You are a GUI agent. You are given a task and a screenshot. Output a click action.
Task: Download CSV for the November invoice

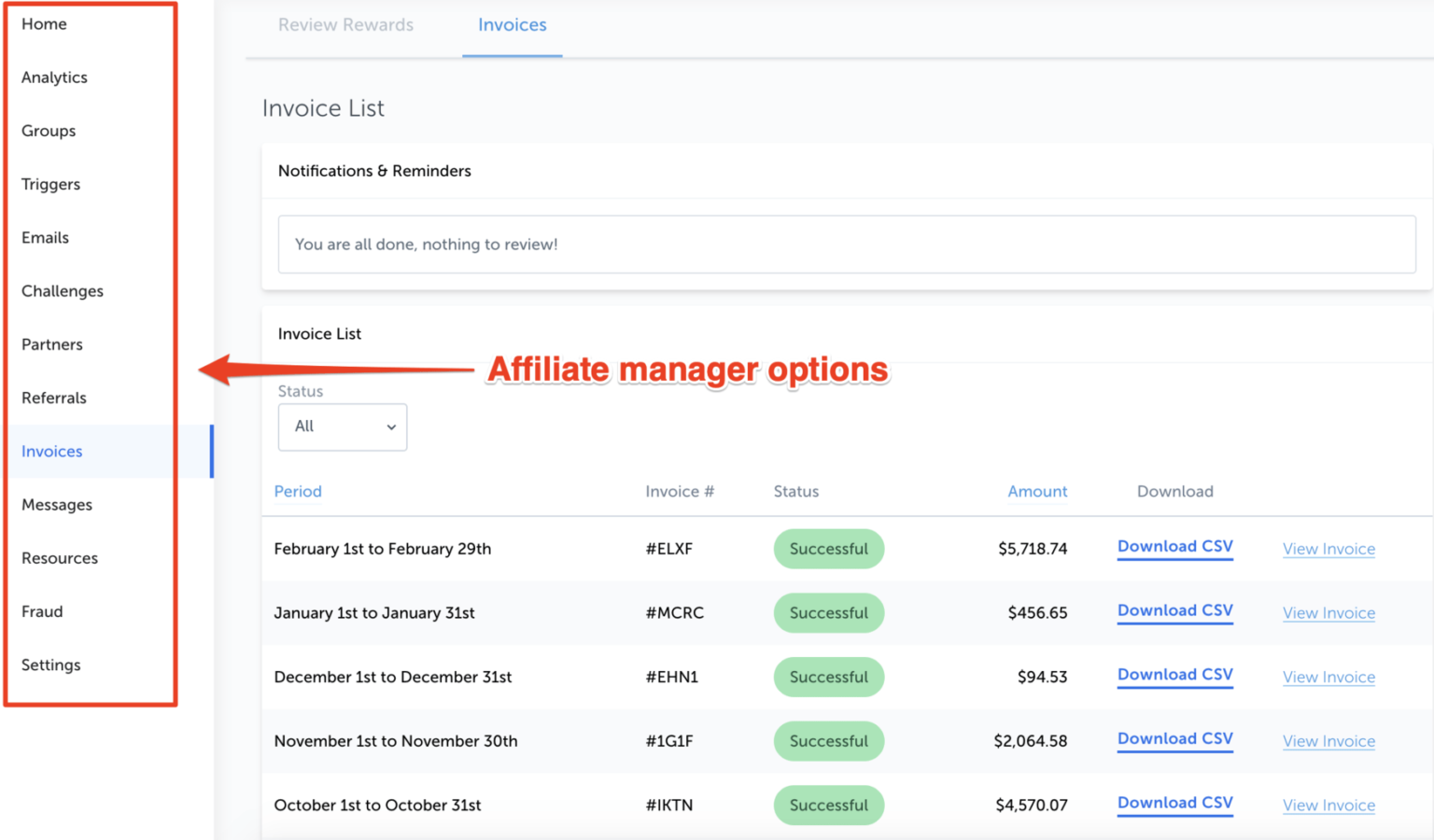click(x=1174, y=738)
